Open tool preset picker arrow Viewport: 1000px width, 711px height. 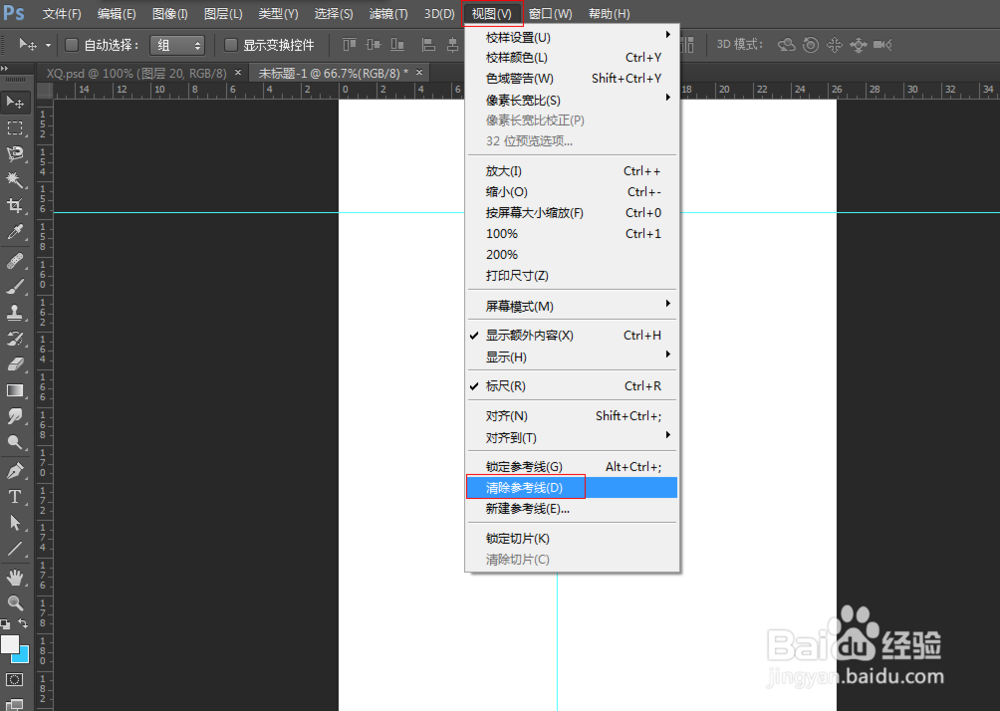[48, 45]
